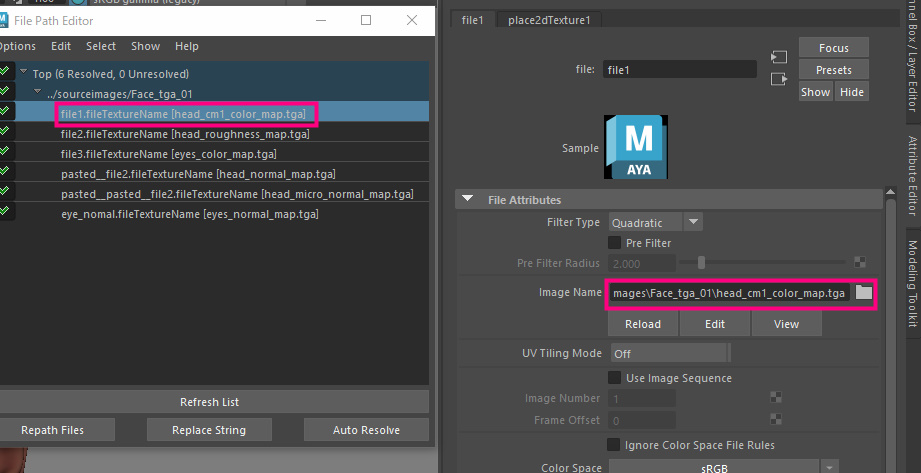The width and height of the screenshot is (921, 473).
Task: Open the Edit menu in File Path Editor
Action: tap(61, 46)
